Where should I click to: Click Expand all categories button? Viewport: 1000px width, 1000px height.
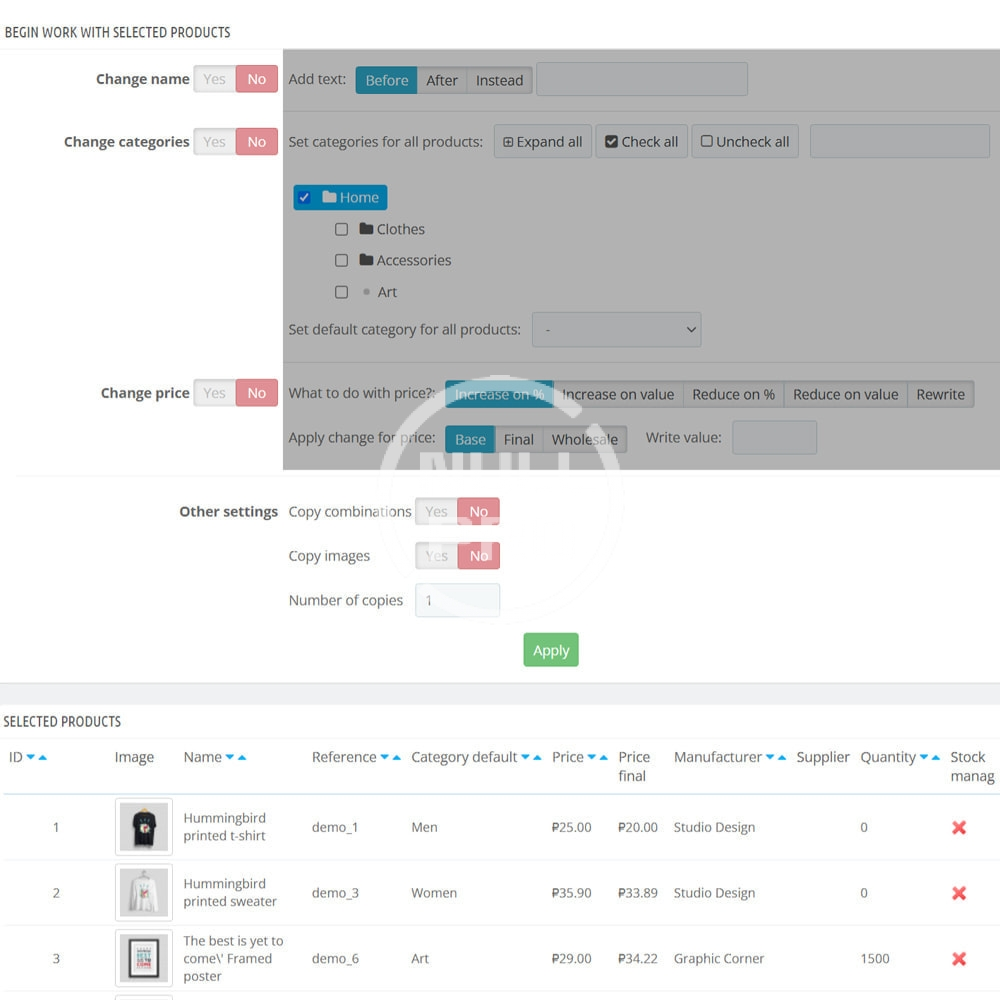543,142
